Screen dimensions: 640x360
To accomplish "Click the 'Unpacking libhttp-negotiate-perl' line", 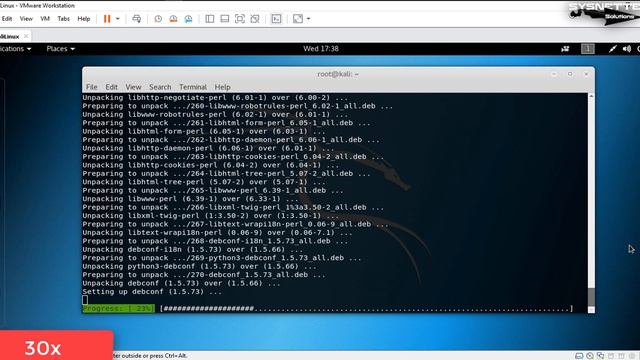I will [215, 98].
